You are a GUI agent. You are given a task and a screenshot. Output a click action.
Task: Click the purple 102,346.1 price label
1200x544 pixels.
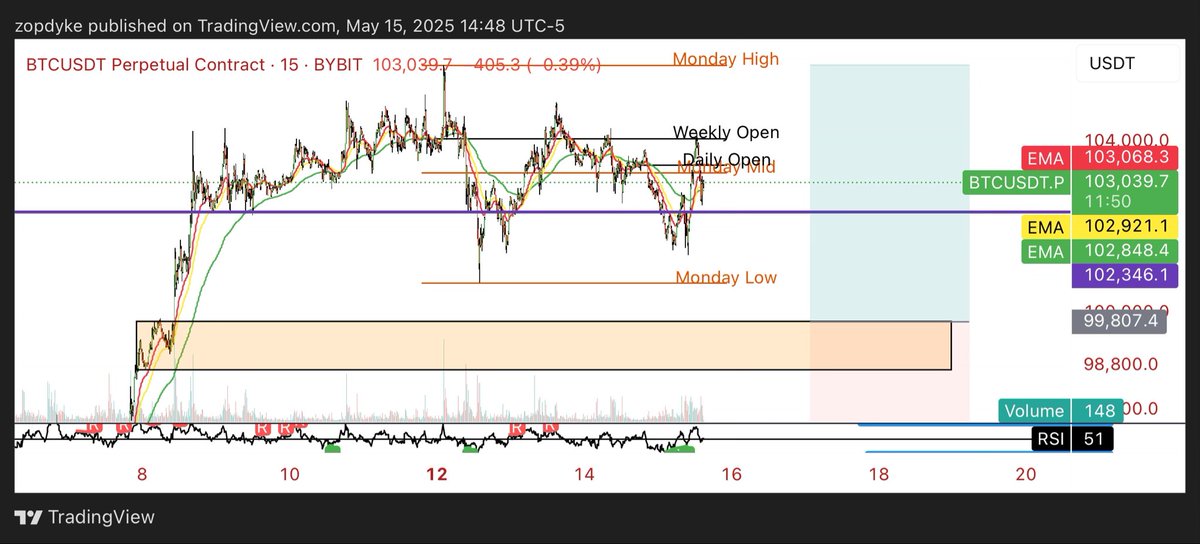[1124, 277]
